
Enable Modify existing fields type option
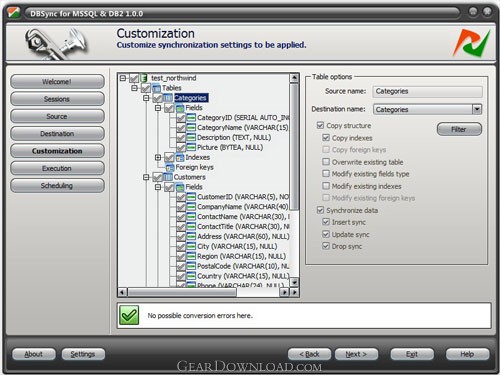tap(326, 174)
